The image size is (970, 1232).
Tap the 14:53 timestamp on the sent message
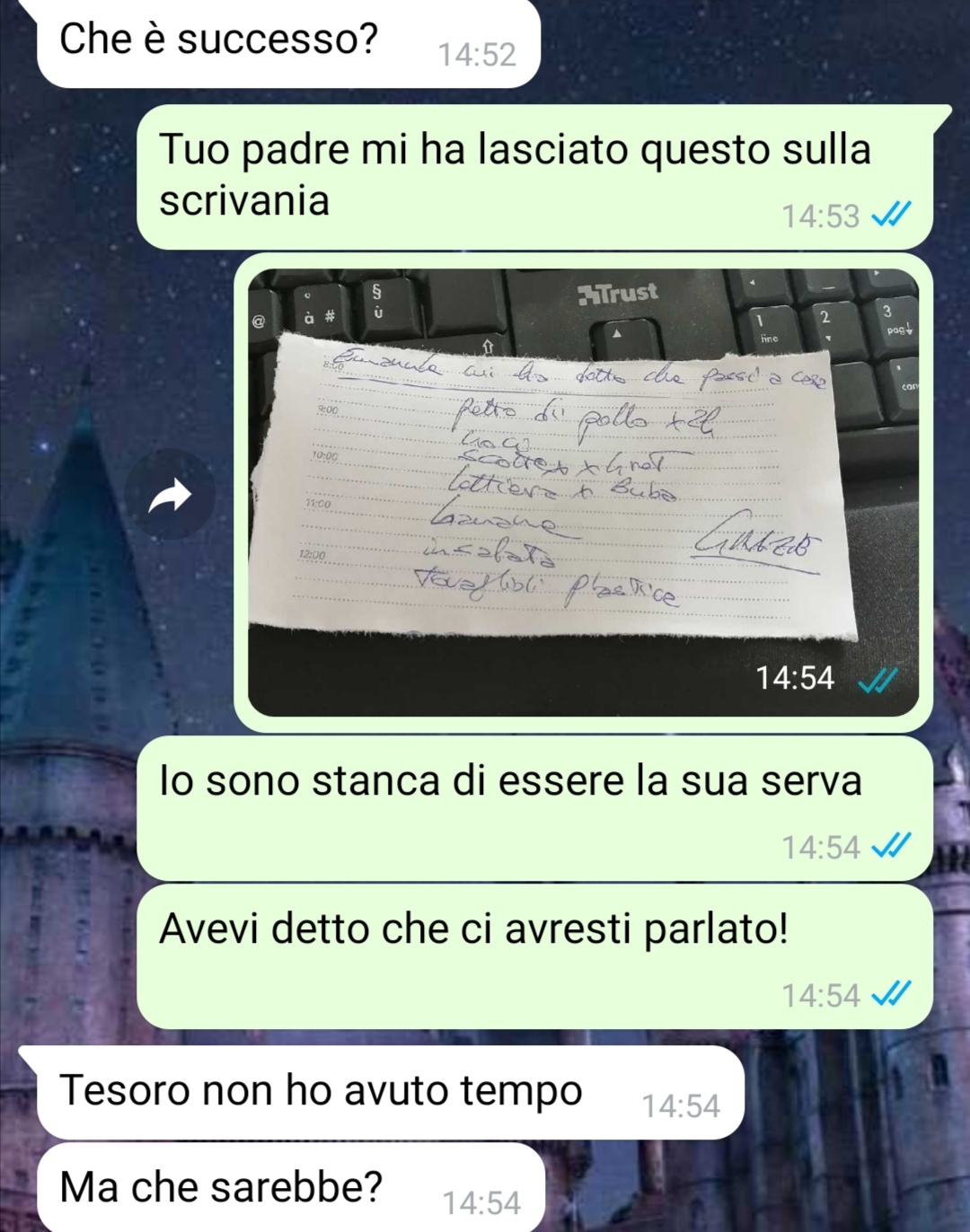point(820,216)
